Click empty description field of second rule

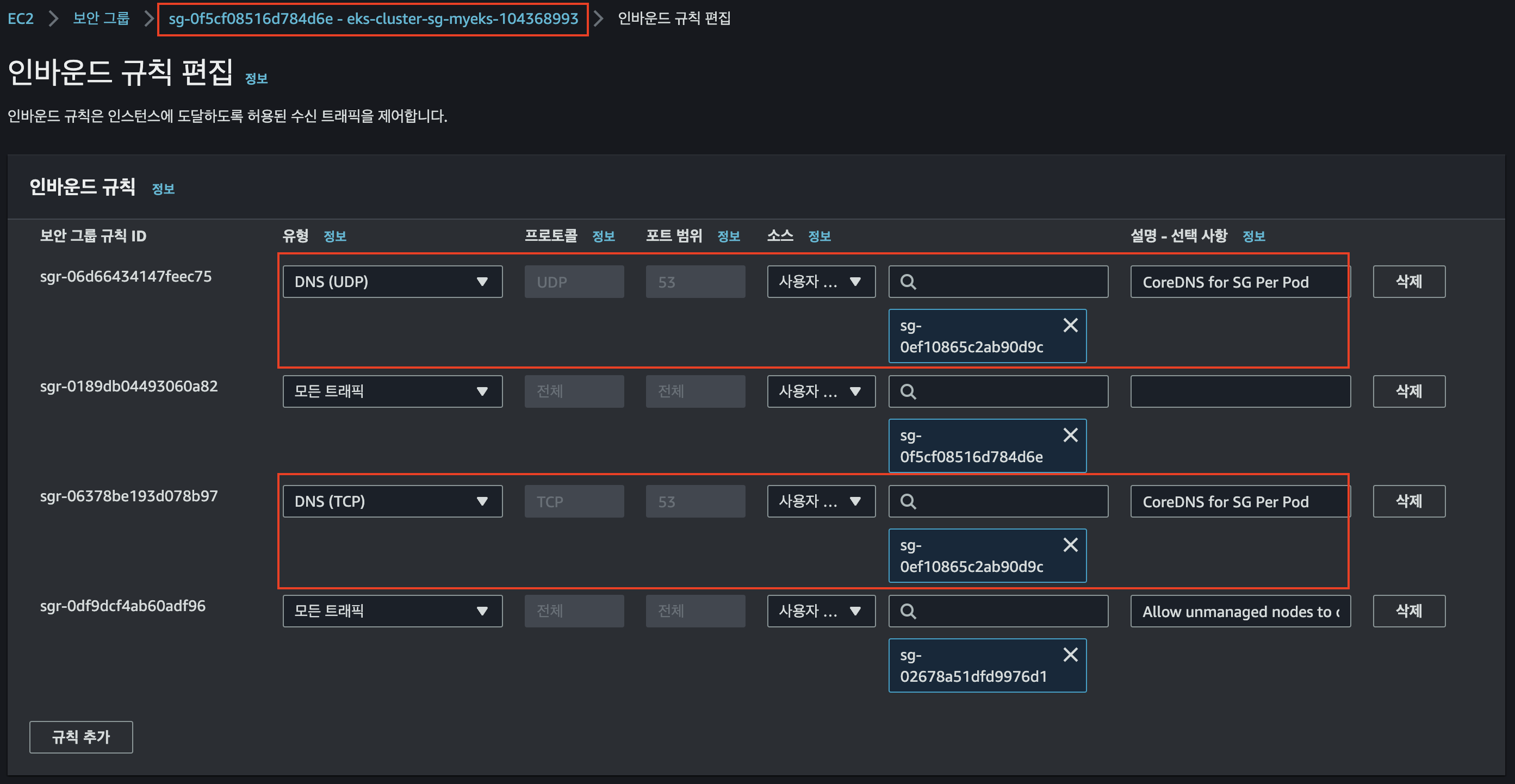pos(1240,391)
